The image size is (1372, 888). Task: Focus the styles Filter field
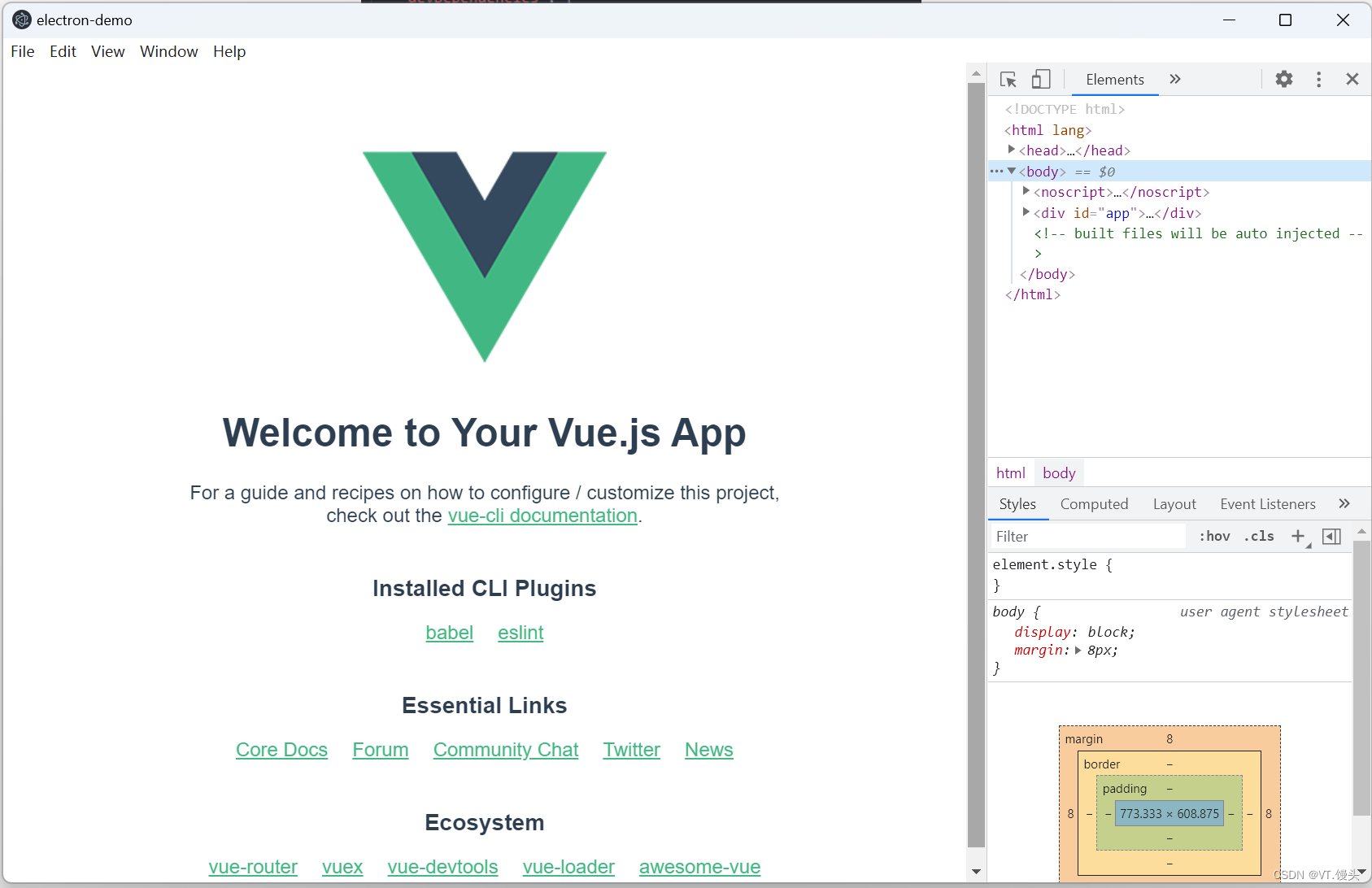coord(1087,537)
